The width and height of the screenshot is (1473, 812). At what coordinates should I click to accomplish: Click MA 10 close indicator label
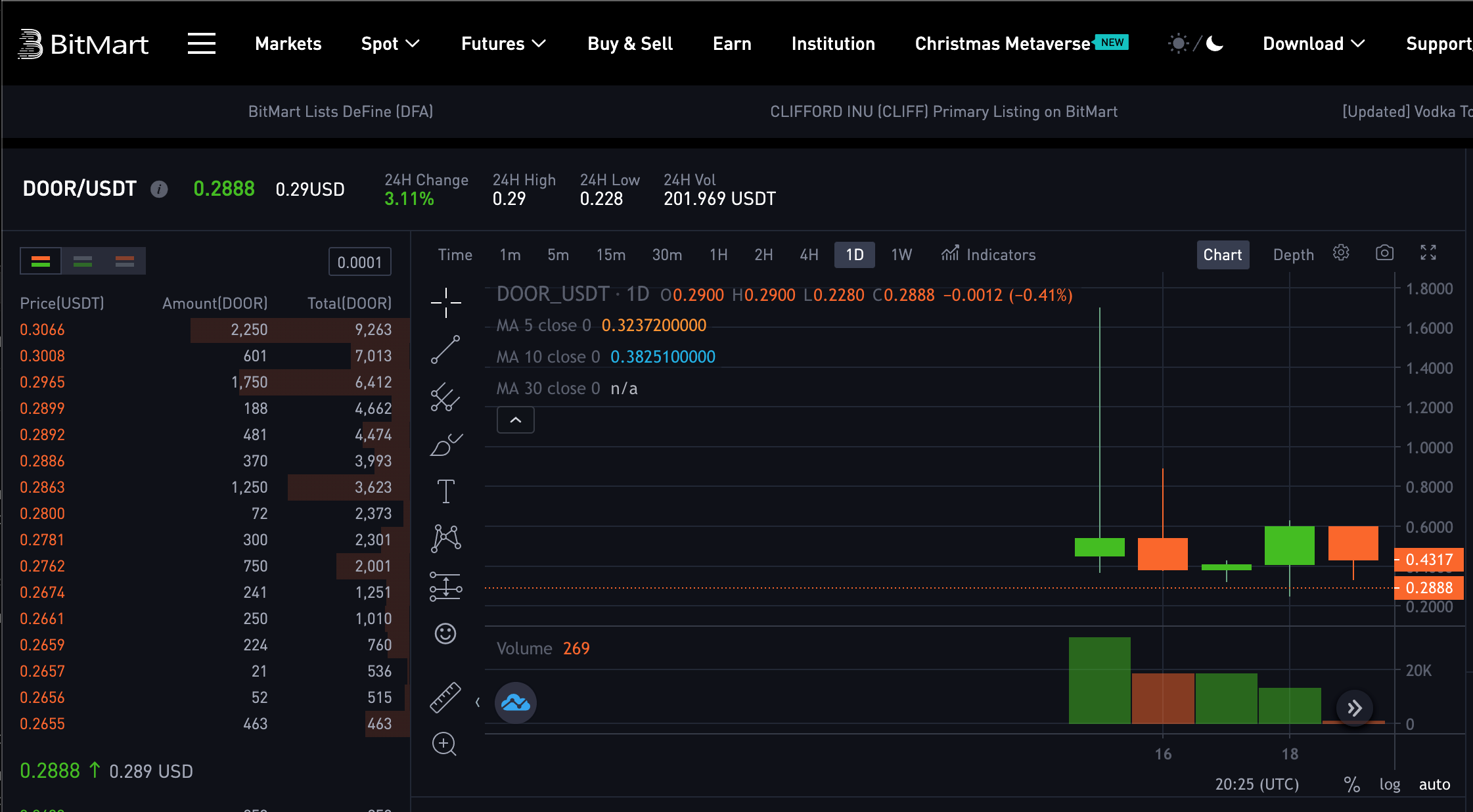pyautogui.click(x=548, y=357)
